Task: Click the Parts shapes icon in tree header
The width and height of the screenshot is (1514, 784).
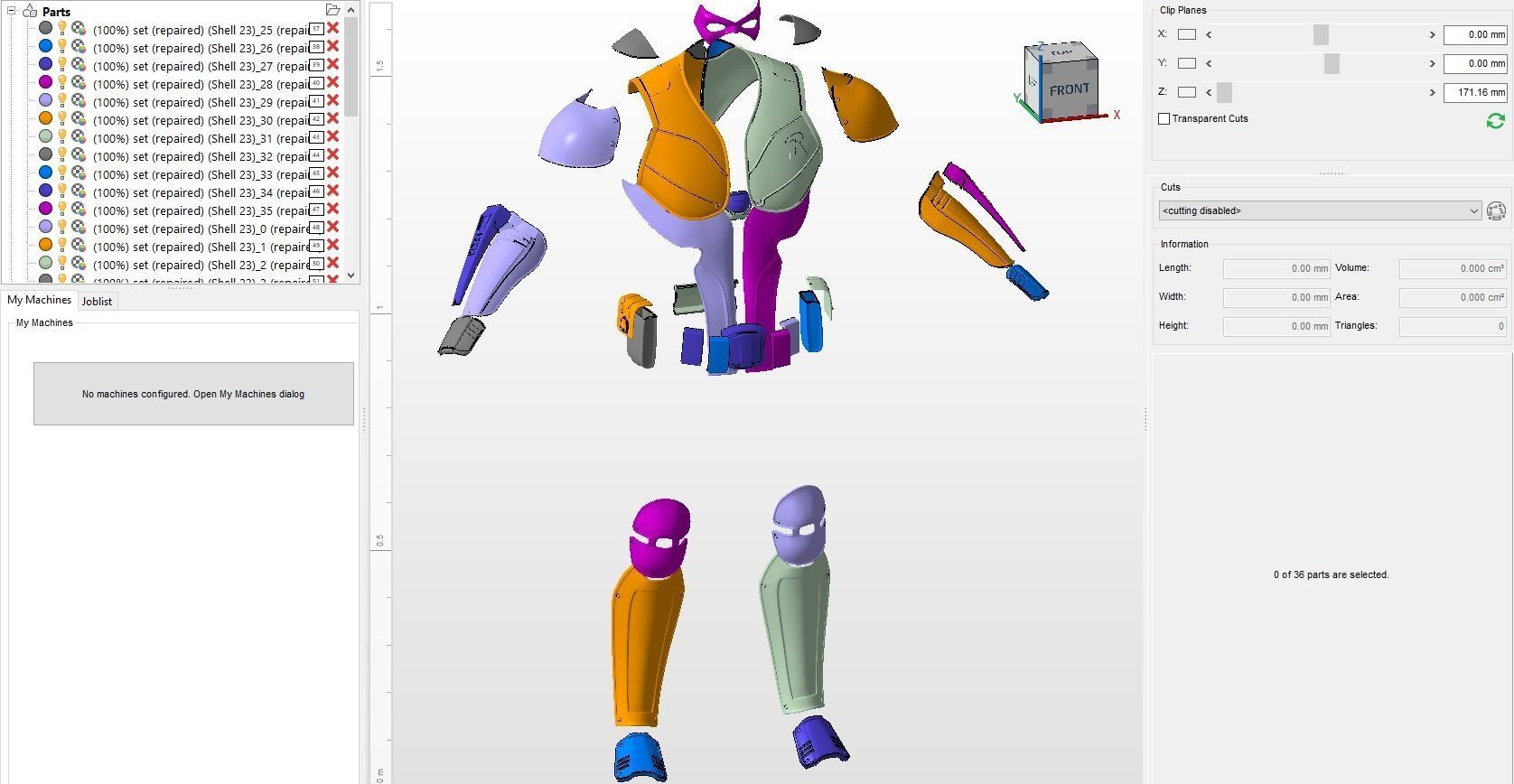Action: (x=30, y=11)
